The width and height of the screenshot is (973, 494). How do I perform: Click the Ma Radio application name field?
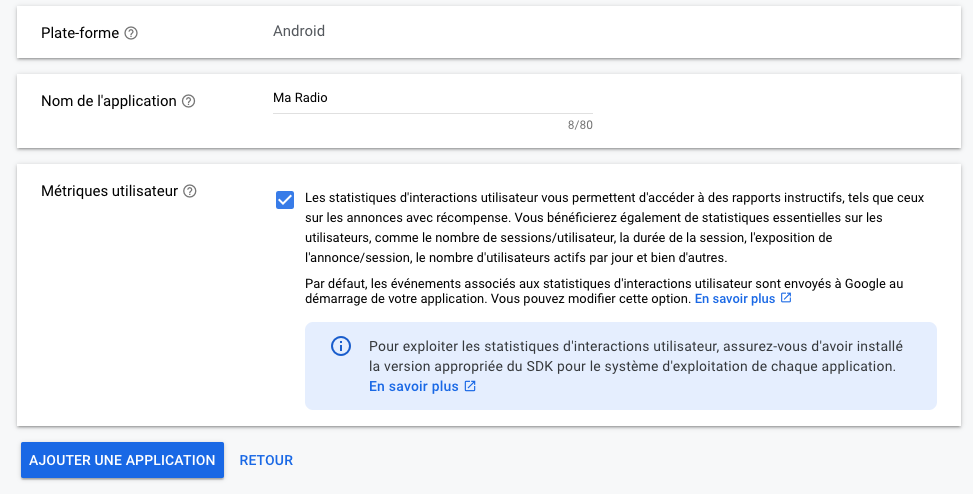[x=433, y=98]
